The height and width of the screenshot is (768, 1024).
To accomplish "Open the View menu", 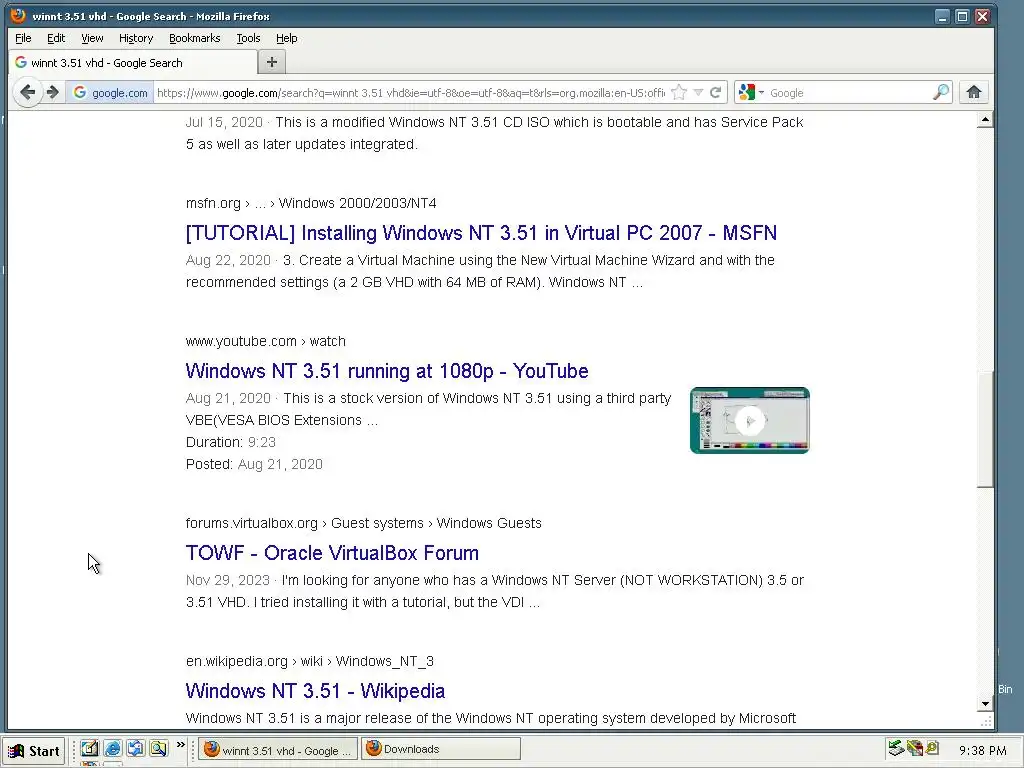I will pyautogui.click(x=92, y=38).
